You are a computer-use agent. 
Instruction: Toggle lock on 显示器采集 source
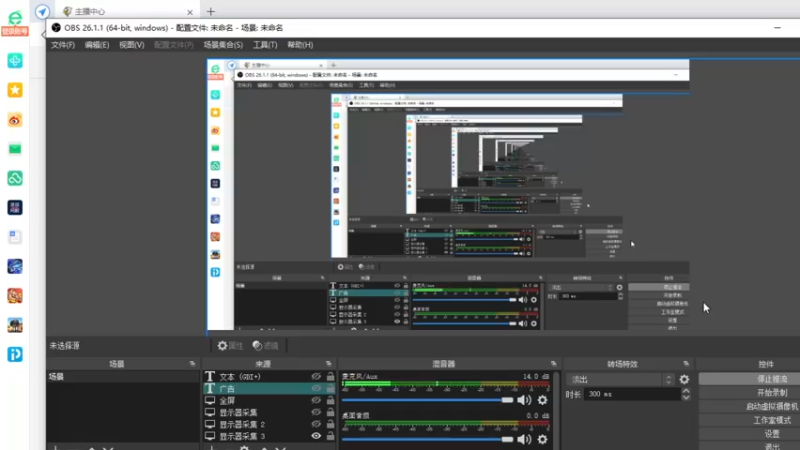[x=331, y=412]
